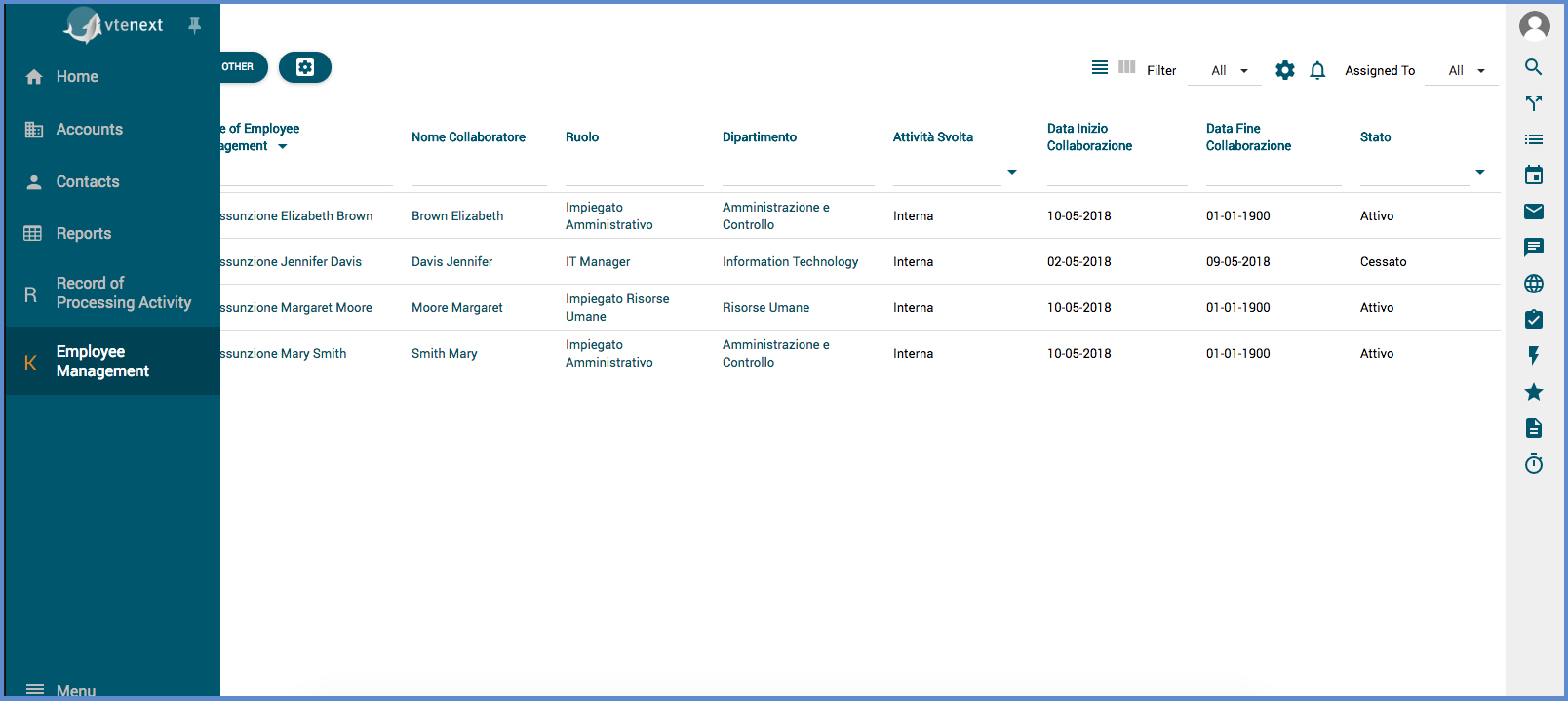Image resolution: width=1568 pixels, height=701 pixels.
Task: Click 'Smith Mary' name cell
Action: tap(445, 354)
